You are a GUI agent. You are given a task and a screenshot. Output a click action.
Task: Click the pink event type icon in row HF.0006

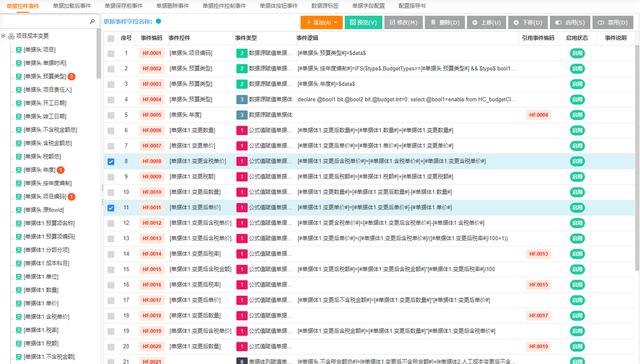coord(242,131)
